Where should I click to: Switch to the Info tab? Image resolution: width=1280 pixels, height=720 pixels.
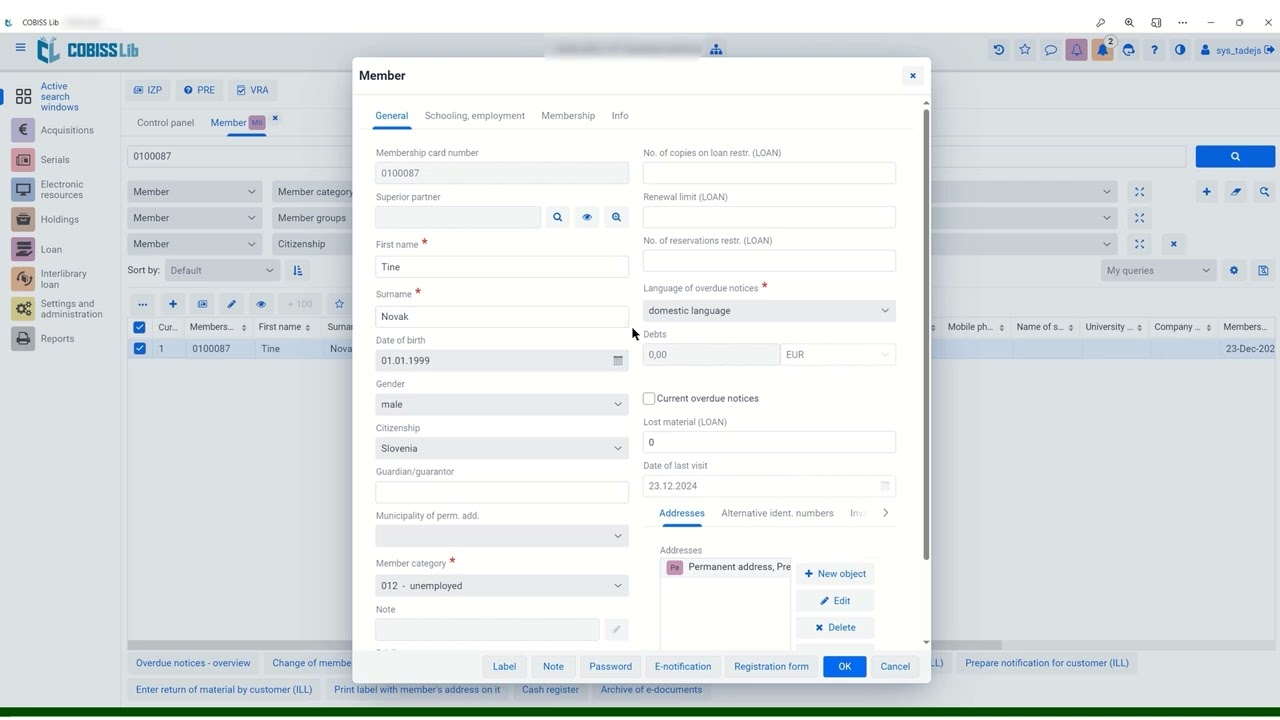click(x=620, y=116)
